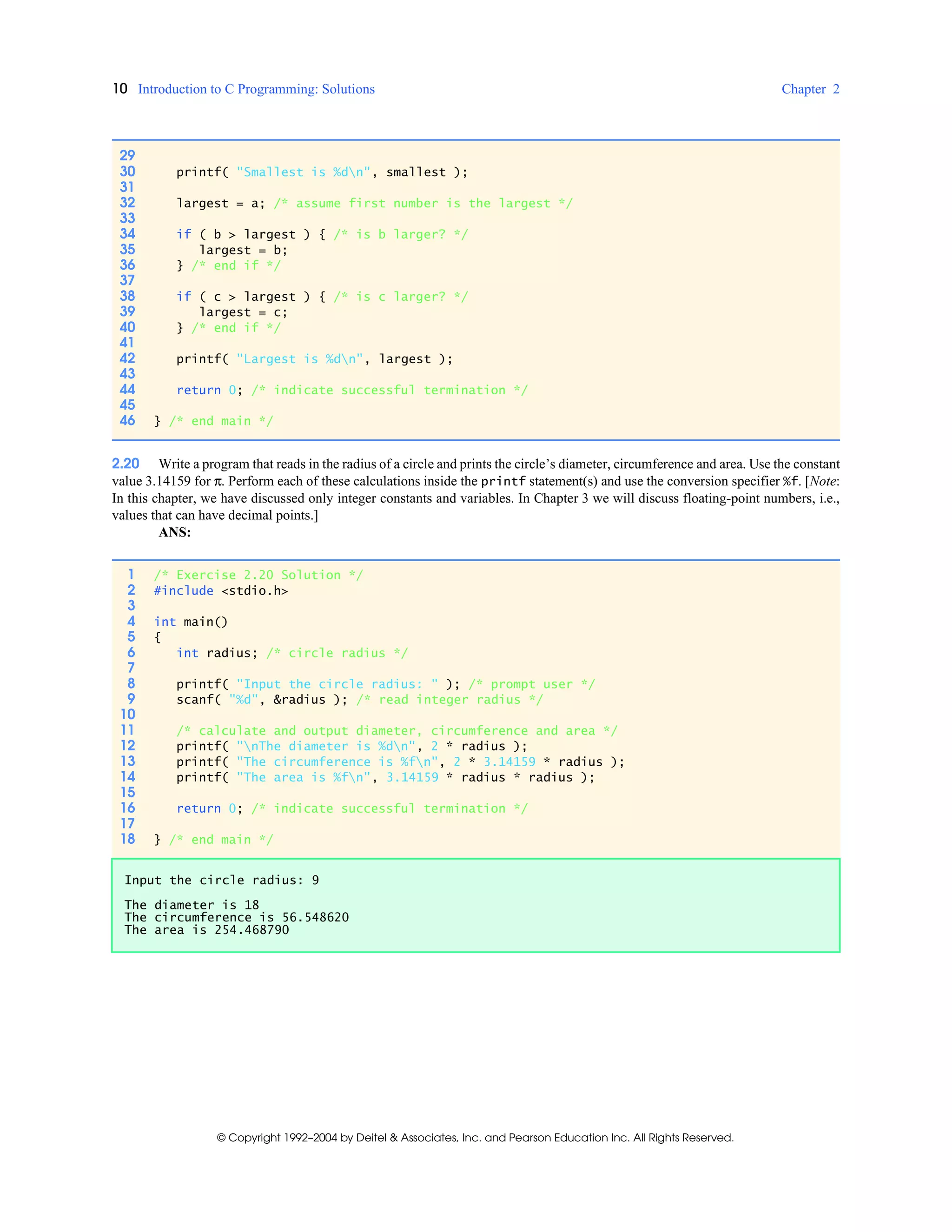
Task: Click the 'largest = c;' statement
Action: [243, 312]
